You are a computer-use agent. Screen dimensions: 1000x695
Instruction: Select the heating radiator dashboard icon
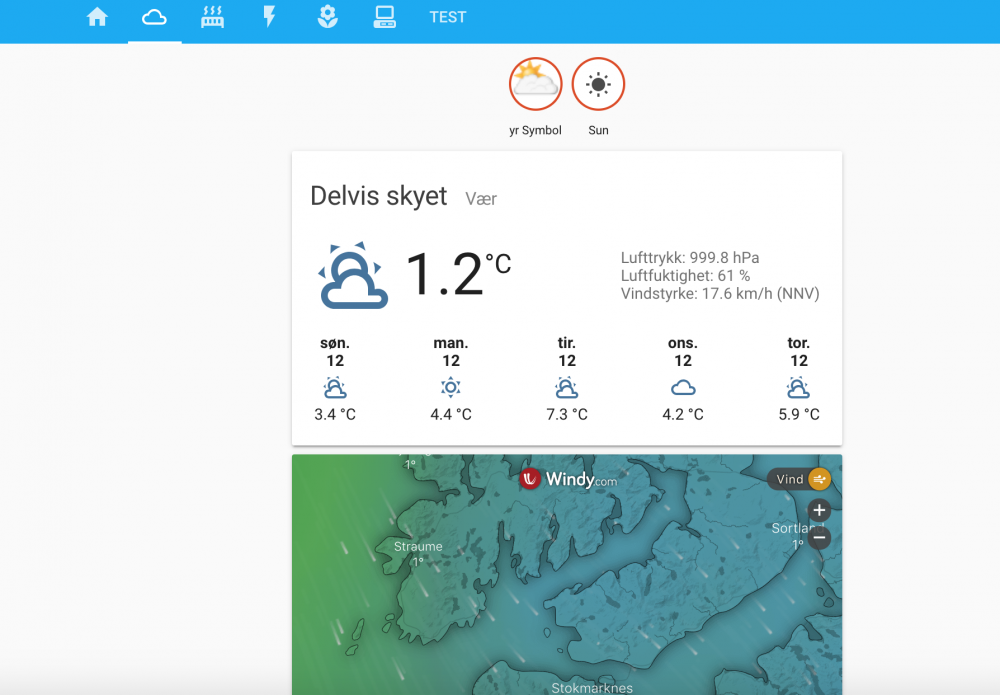click(x=212, y=17)
